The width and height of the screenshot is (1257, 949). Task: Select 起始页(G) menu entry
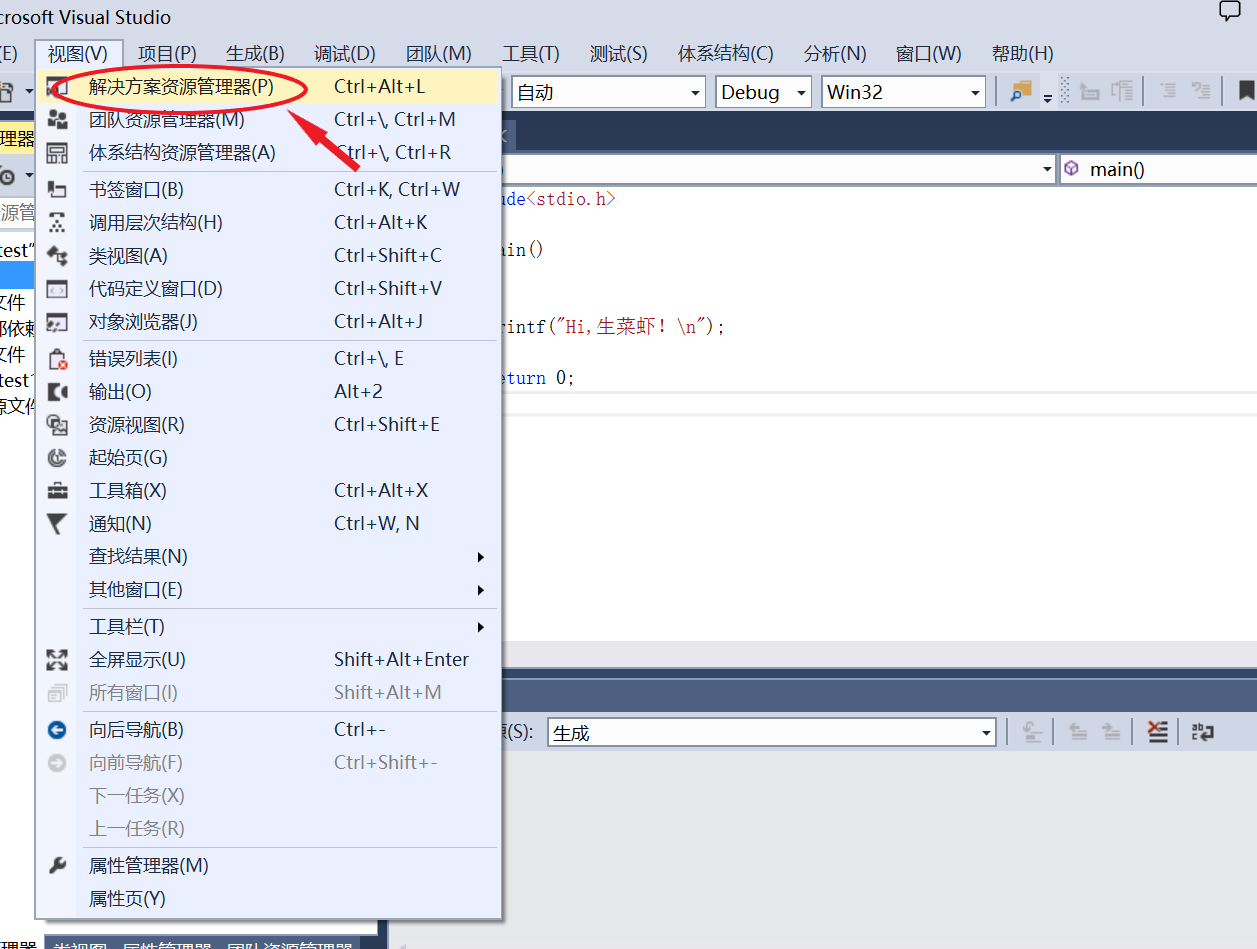click(x=268, y=457)
